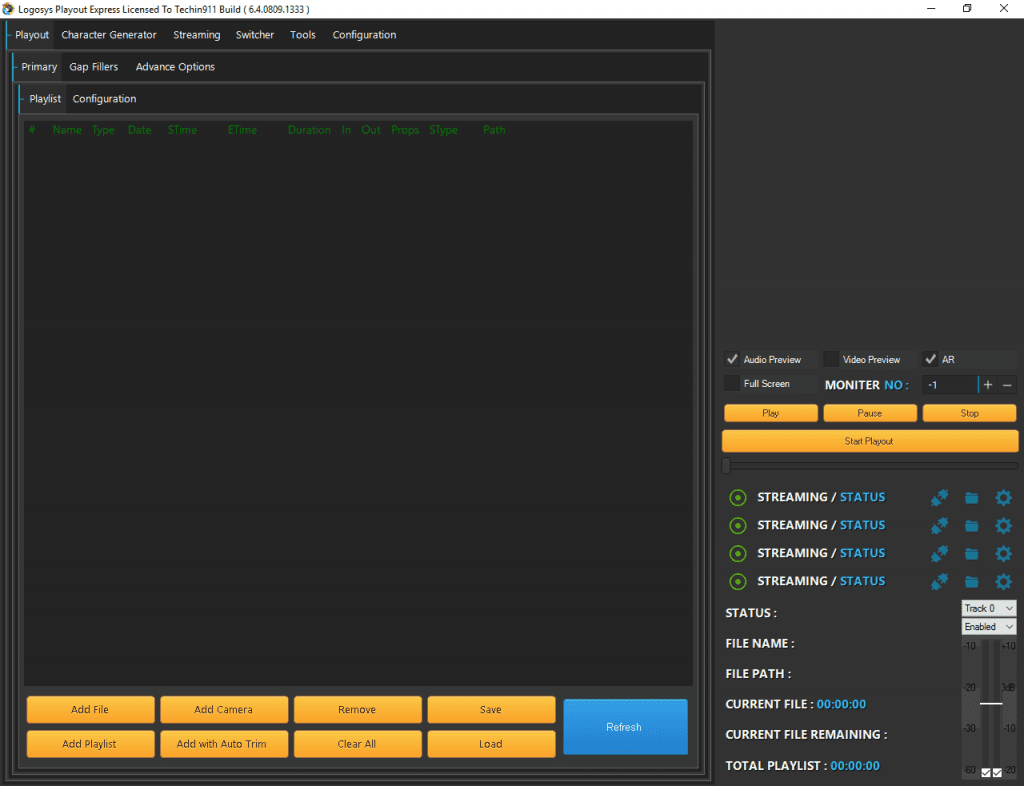Click the playback seek slider handle
Screen dimensions: 1024x786
[727, 465]
